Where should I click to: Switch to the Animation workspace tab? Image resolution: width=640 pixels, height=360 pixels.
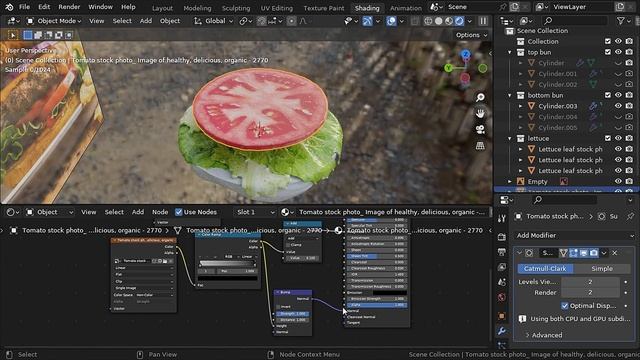coord(405,8)
